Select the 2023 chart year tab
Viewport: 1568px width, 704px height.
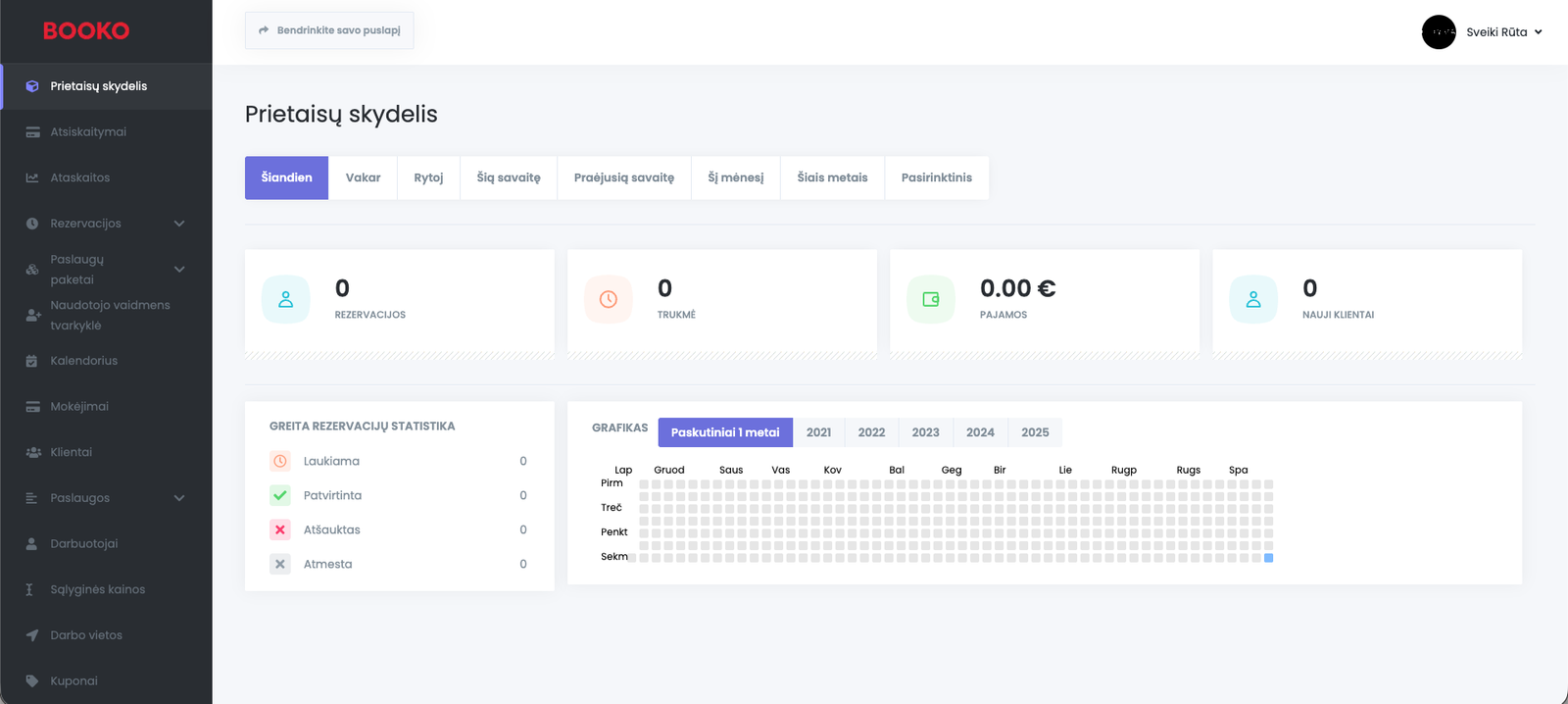pyautogui.click(x=925, y=432)
